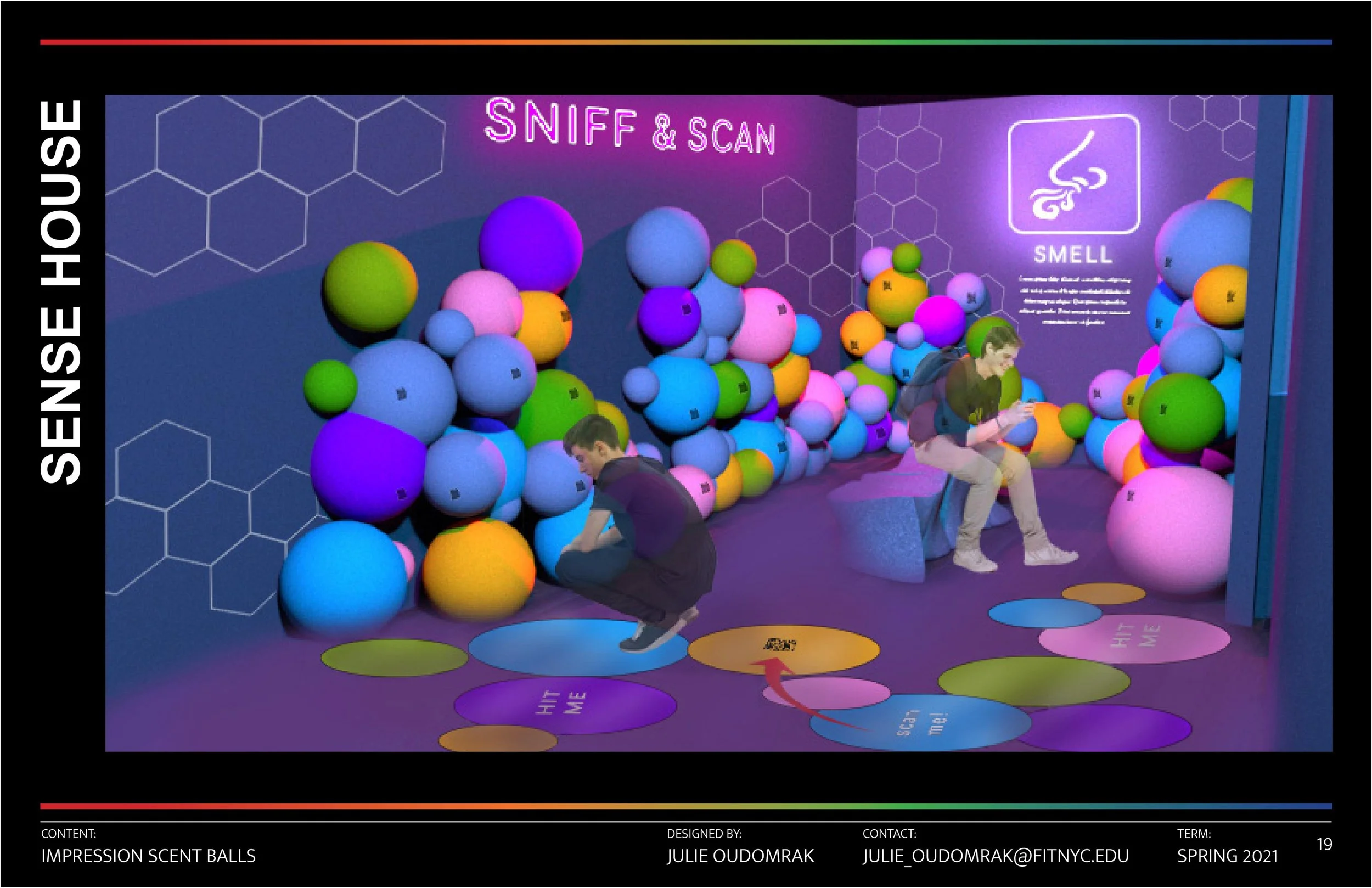Click the SNIFF & SCAN neon sign
Screen dimensions: 1372x888
[x=630, y=127]
